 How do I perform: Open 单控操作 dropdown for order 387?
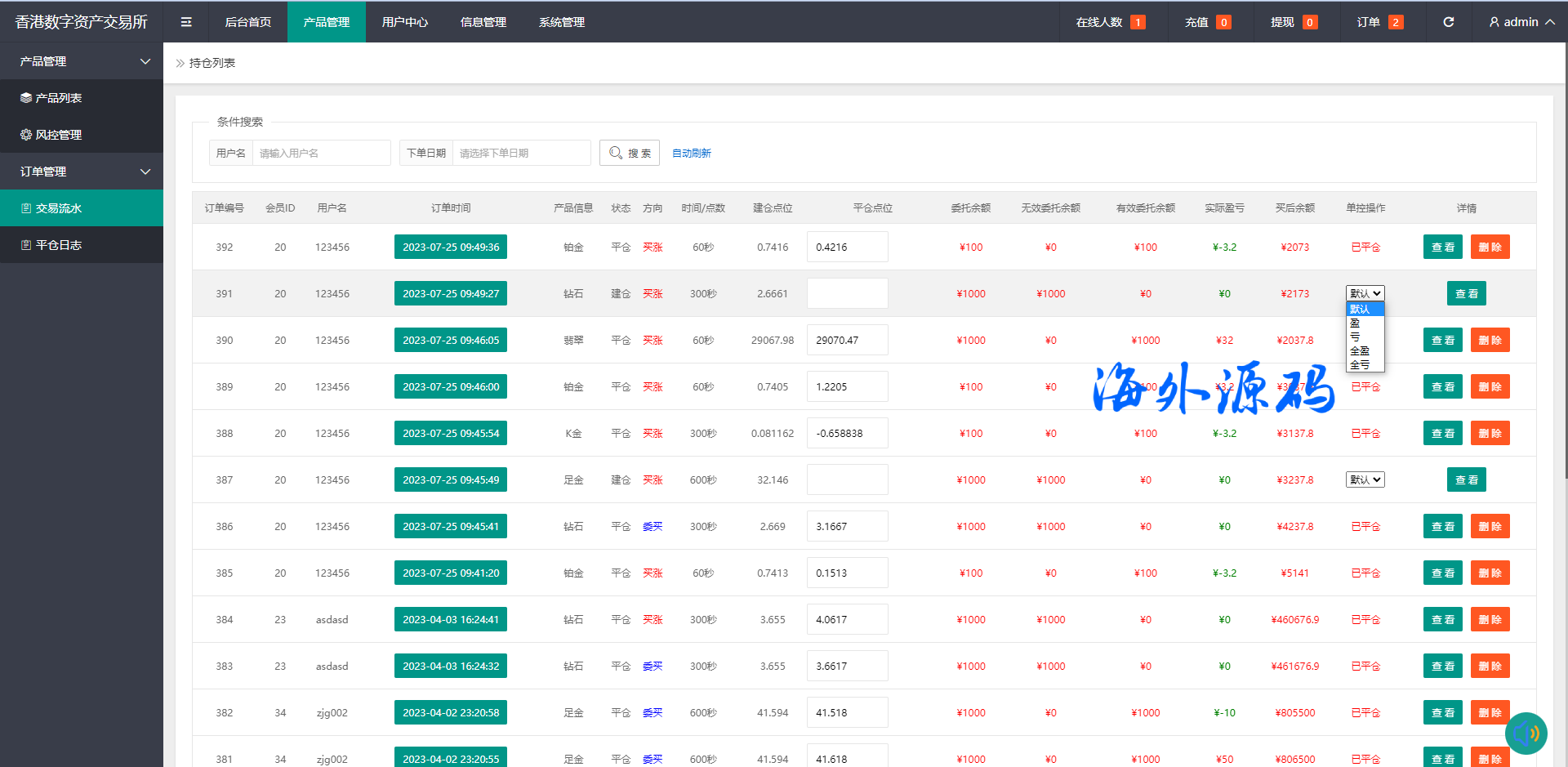[1365, 479]
